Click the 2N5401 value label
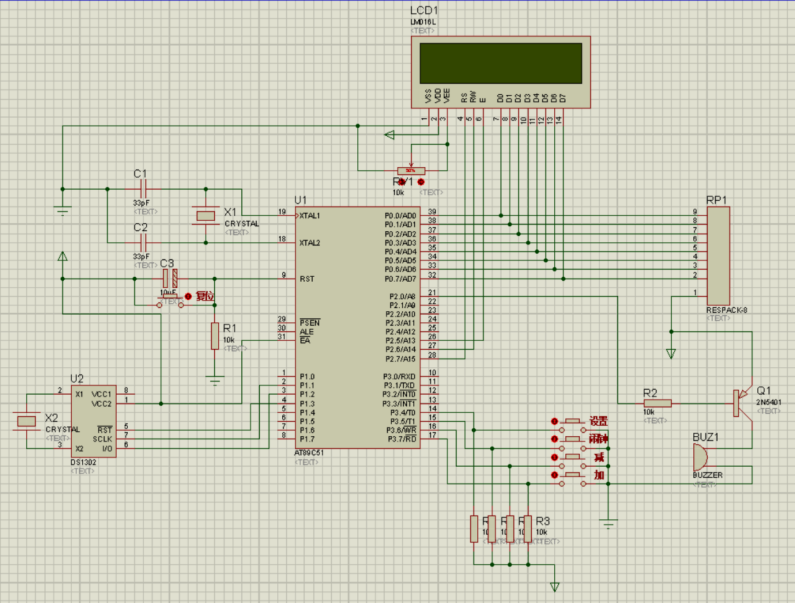 click(769, 402)
